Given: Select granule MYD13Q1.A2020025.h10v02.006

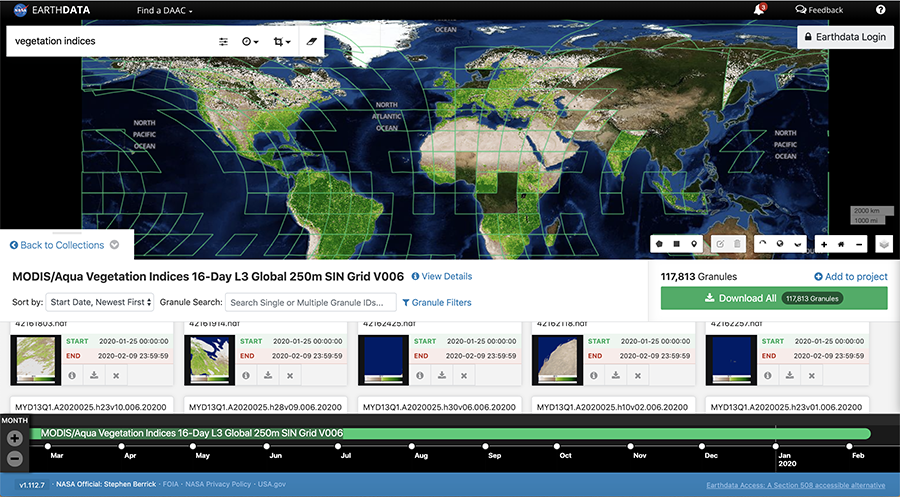Looking at the screenshot, I should point(613,405).
